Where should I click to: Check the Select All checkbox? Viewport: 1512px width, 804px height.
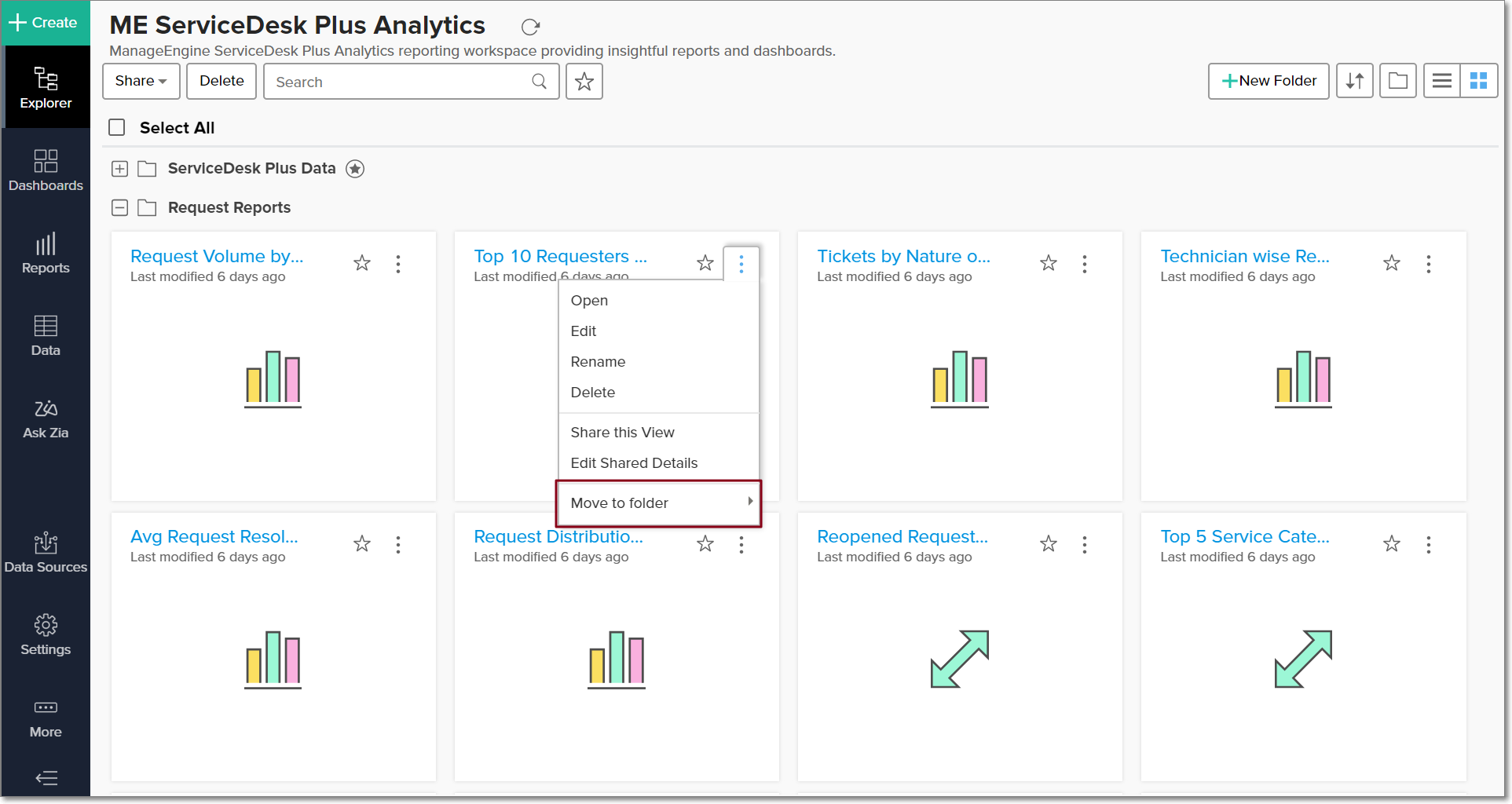click(117, 127)
